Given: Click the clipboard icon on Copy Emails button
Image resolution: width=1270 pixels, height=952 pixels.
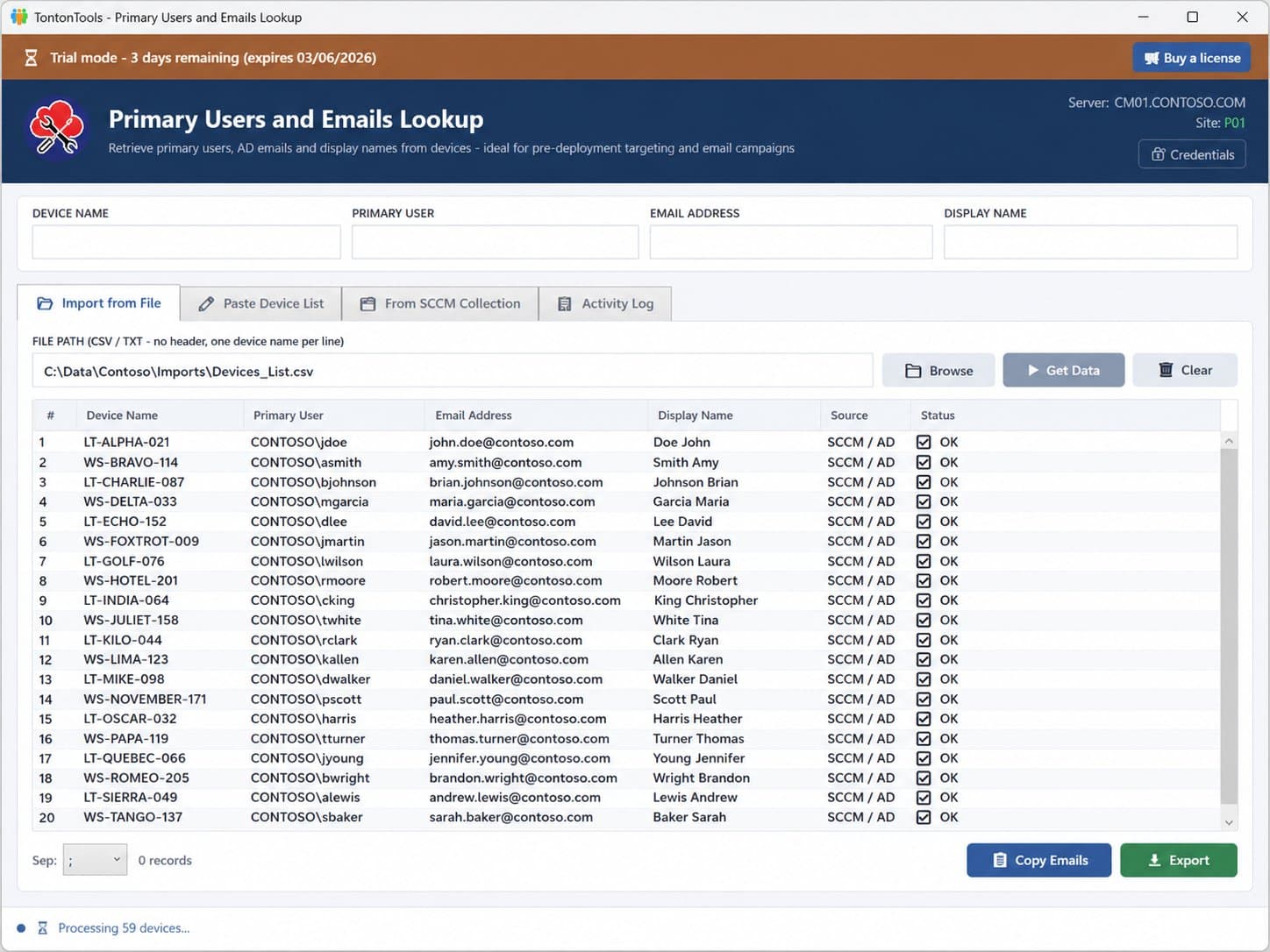Looking at the screenshot, I should coord(1000,860).
